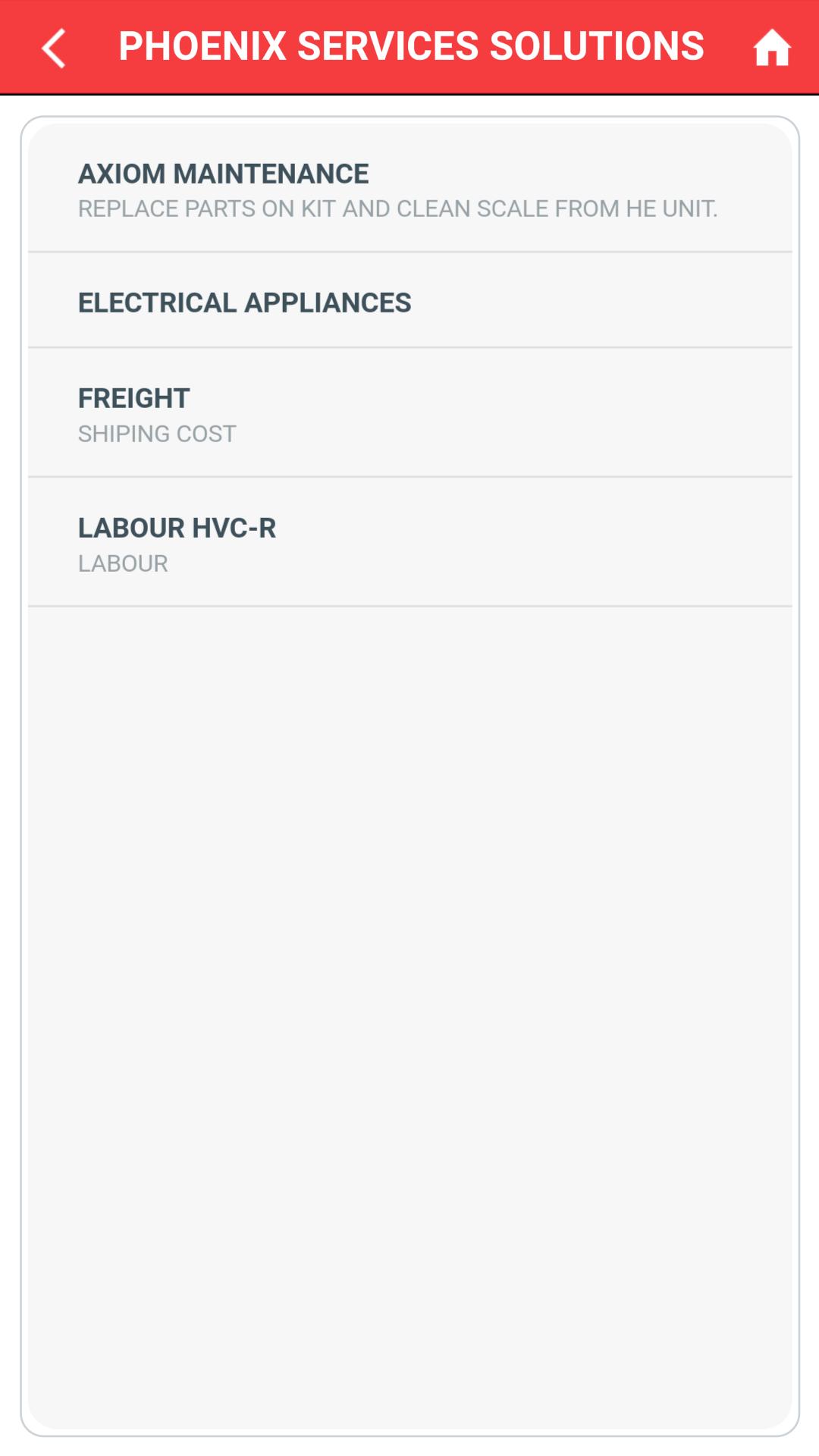Tap the home icon in header
This screenshot has height=1456, width=819.
pyautogui.click(x=771, y=48)
